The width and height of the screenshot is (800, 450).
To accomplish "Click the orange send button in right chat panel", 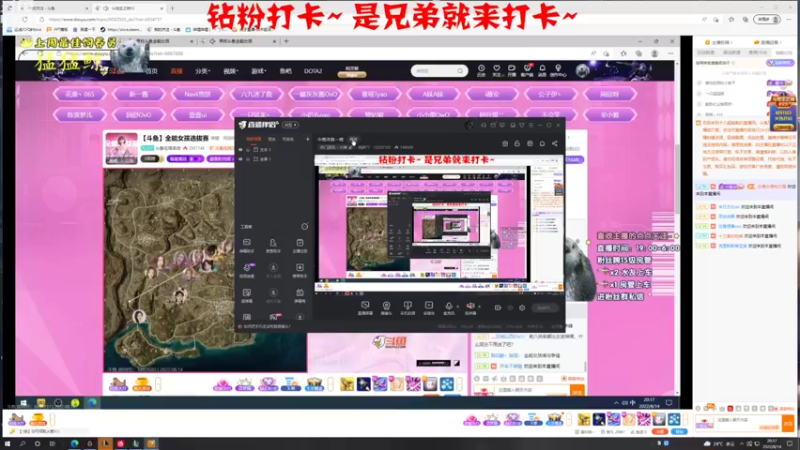I will tap(788, 423).
